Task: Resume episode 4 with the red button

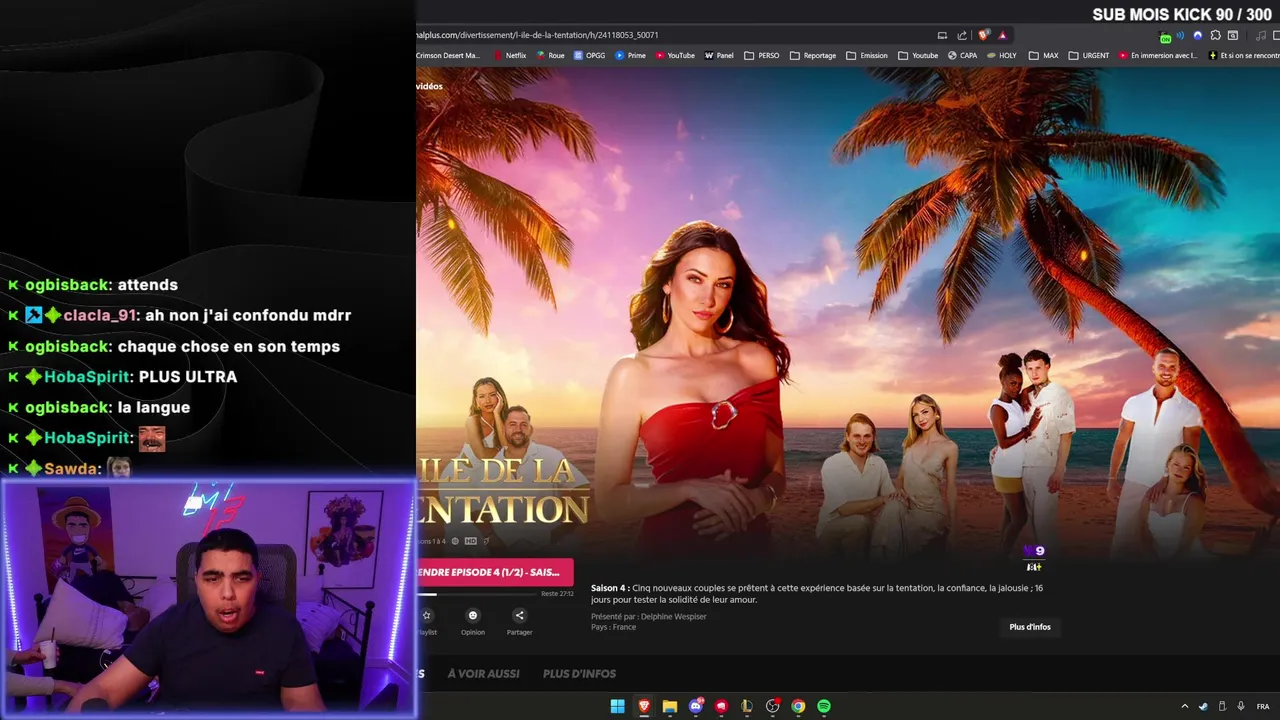Action: 495,572
